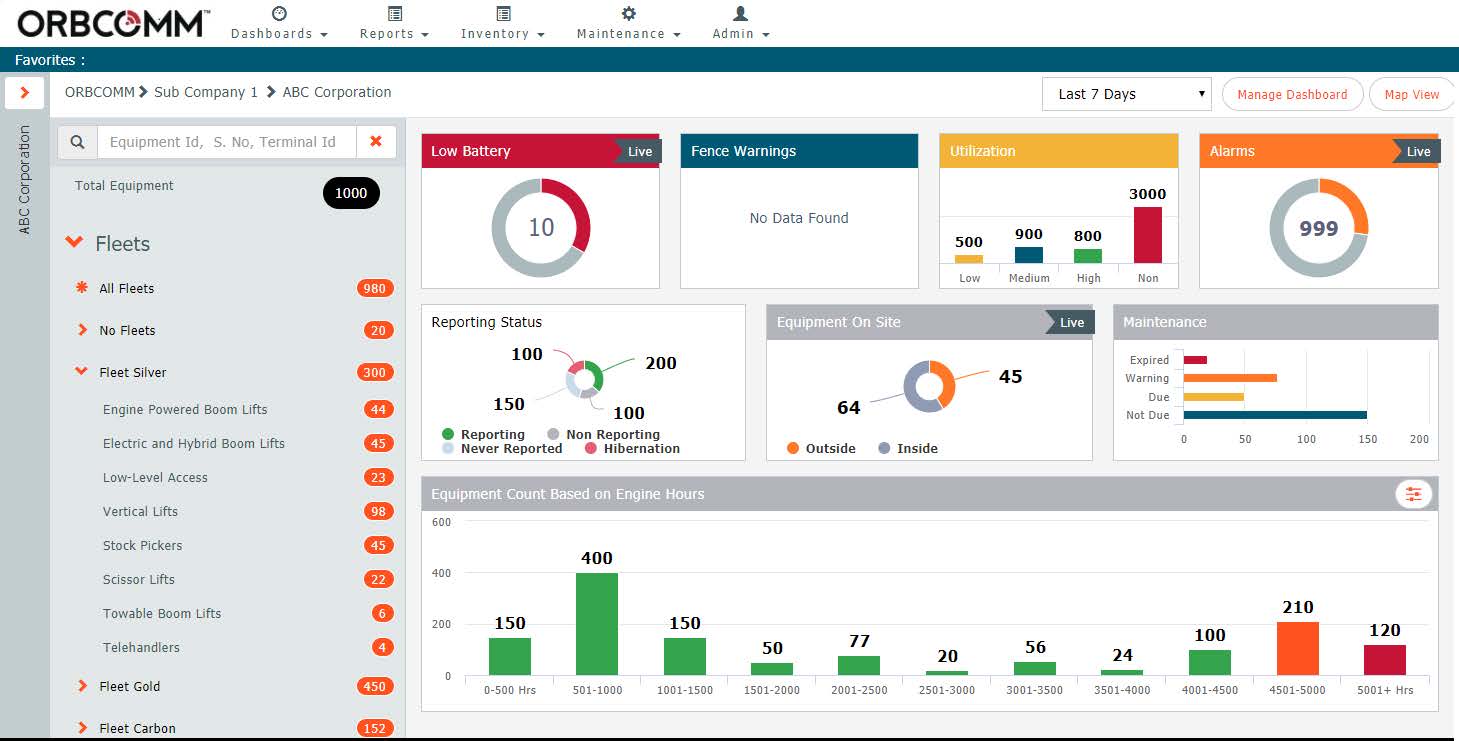1459x741 pixels.
Task: Click the search magnifier icon
Action: click(77, 142)
